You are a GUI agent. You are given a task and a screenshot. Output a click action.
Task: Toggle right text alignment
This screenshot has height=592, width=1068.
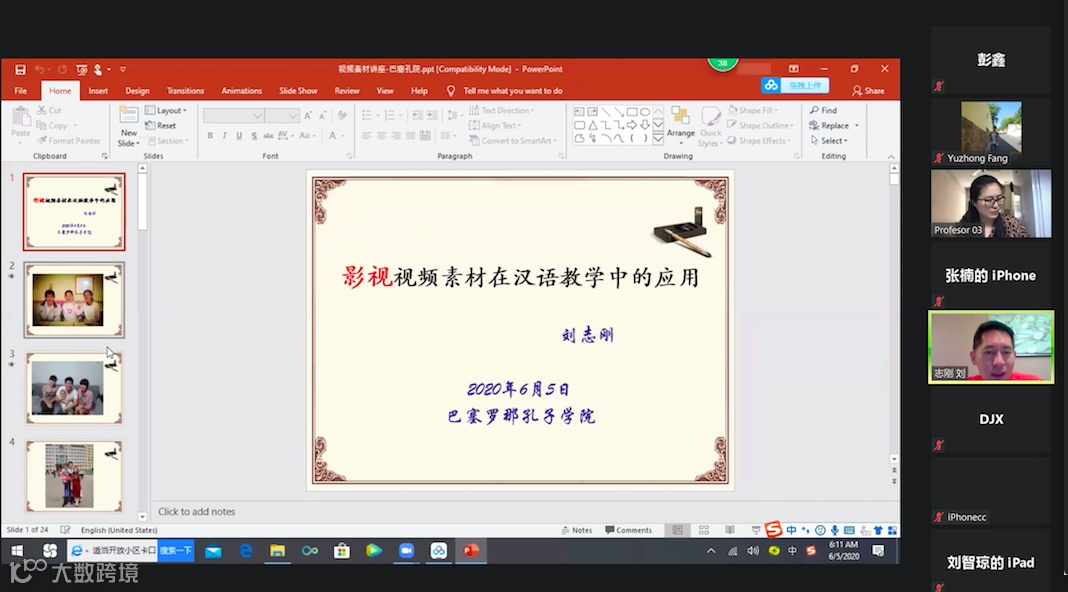click(x=396, y=136)
